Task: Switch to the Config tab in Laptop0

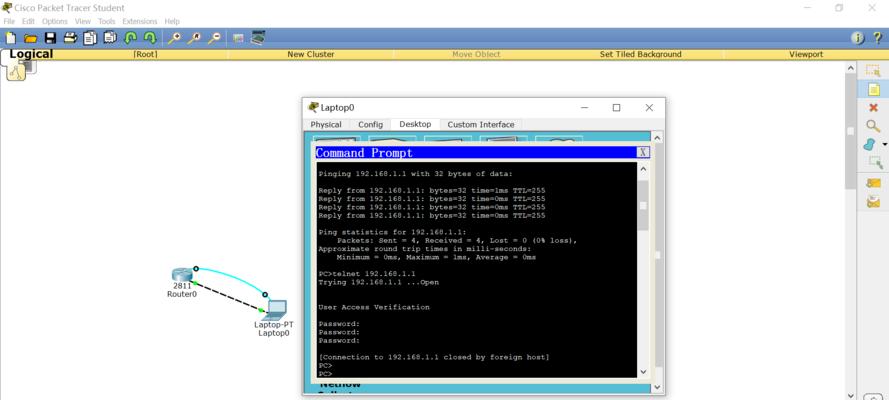Action: coord(370,125)
